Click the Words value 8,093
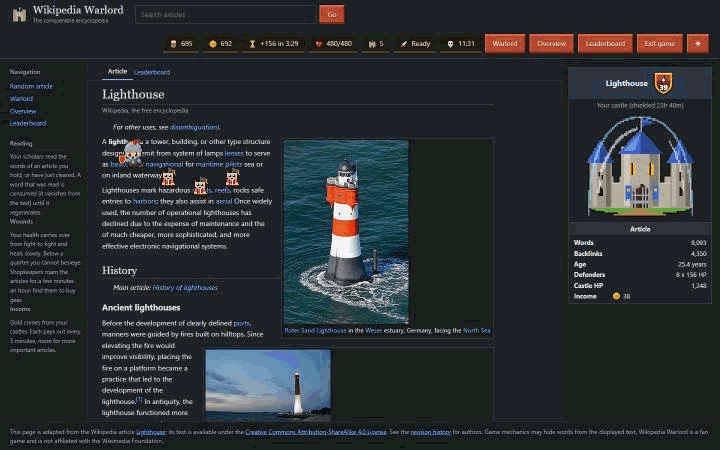The height and width of the screenshot is (450, 720). click(x=698, y=242)
